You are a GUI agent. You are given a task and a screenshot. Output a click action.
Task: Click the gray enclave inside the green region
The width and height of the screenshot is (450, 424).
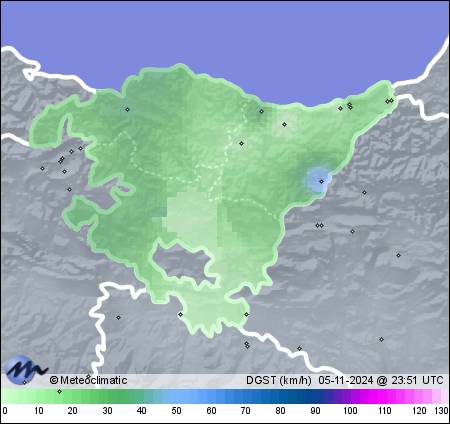point(183,263)
